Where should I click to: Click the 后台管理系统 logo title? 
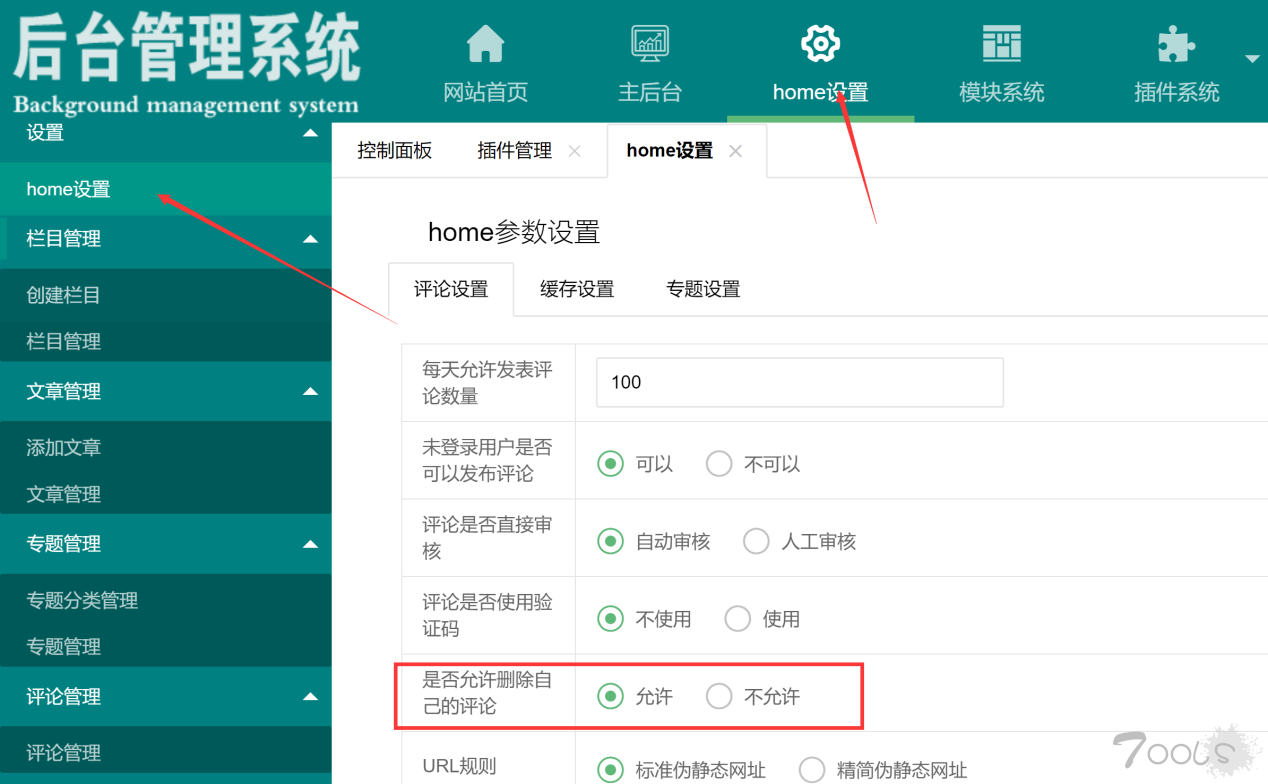tap(187, 49)
